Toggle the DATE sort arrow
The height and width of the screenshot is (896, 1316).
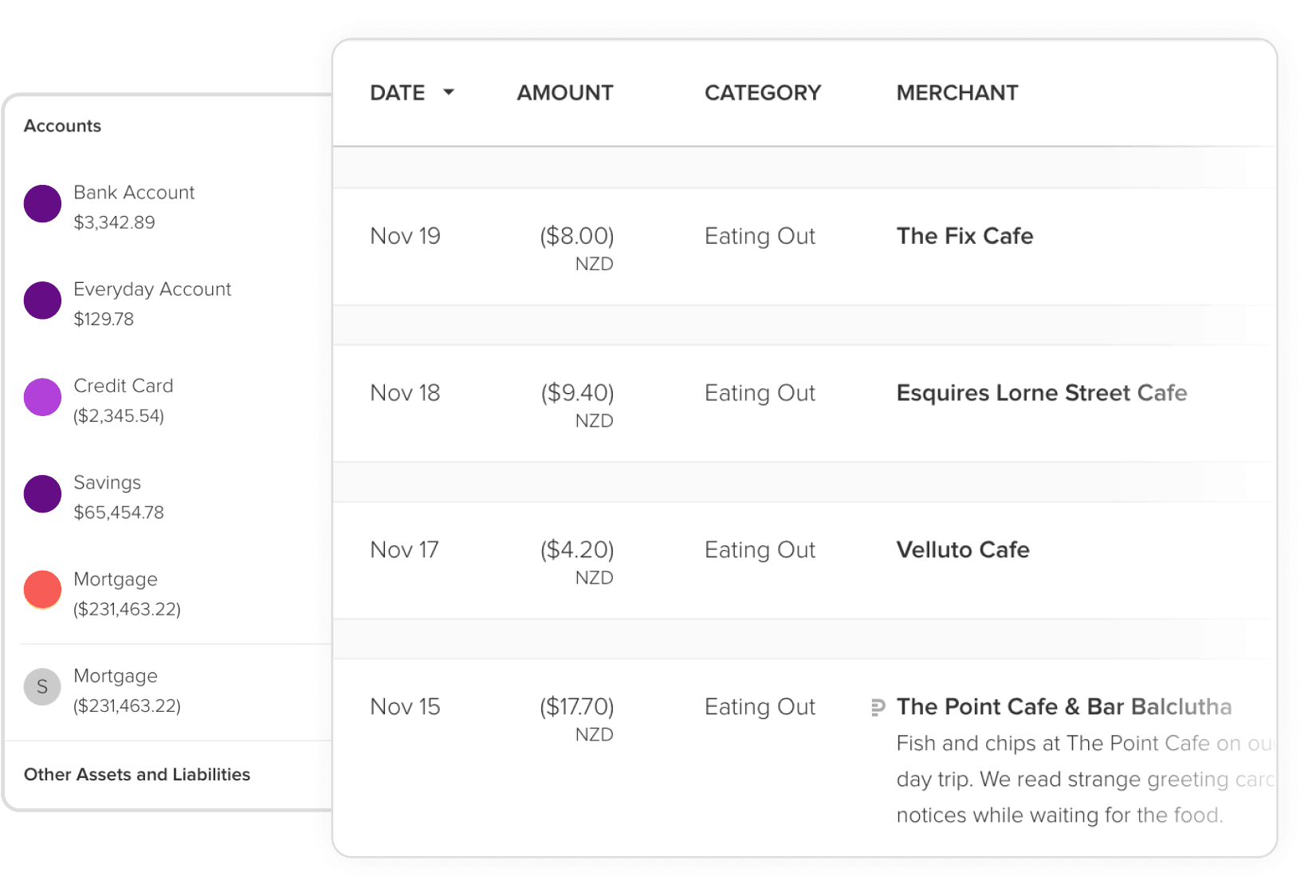click(449, 92)
